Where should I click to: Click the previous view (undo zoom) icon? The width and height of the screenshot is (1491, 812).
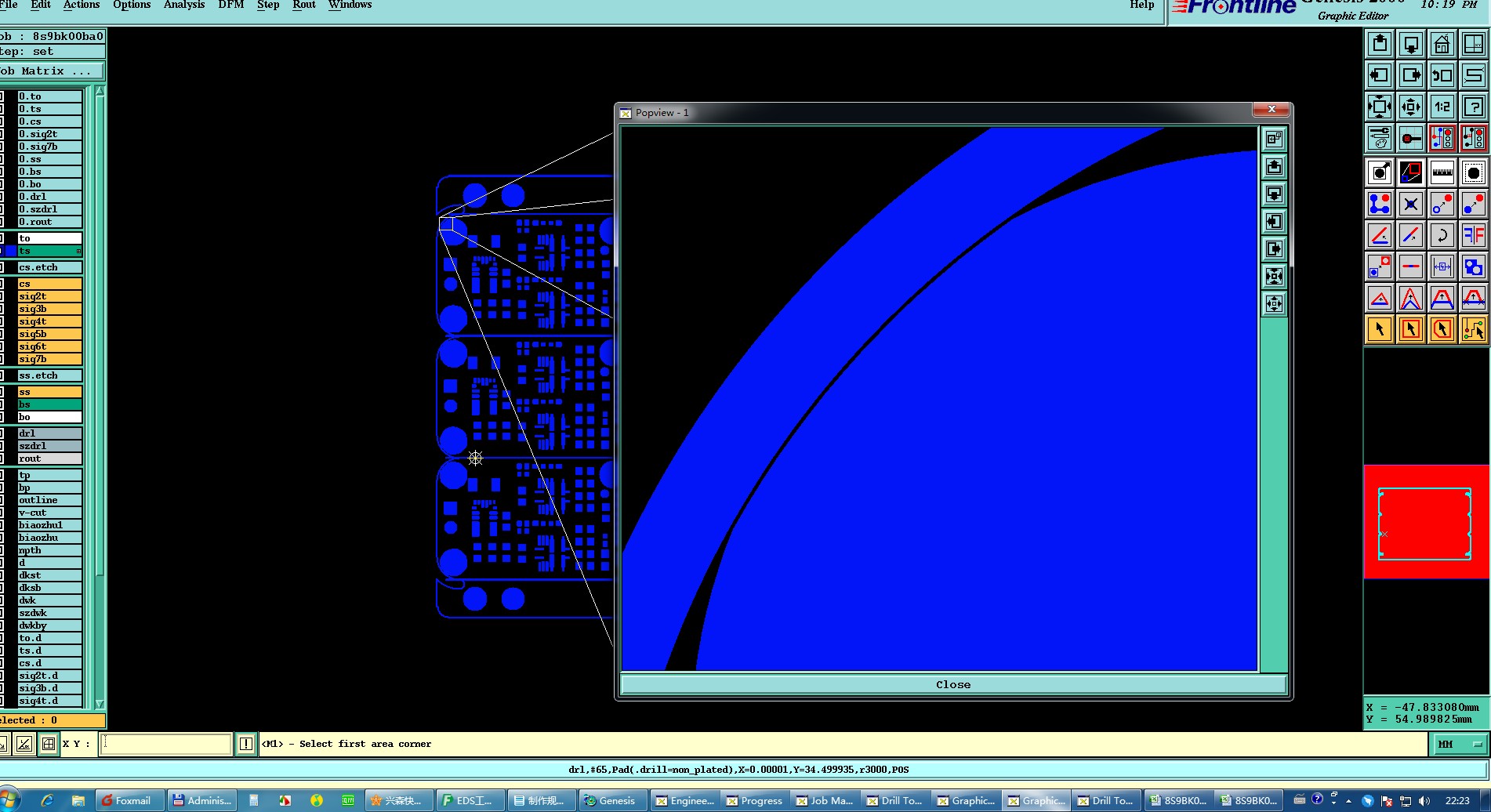(1442, 75)
